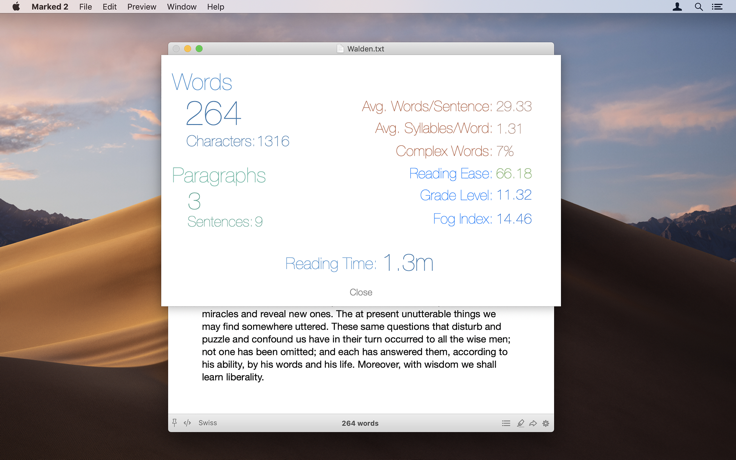Open the gear settings menu in status bar
736x460 pixels.
click(x=545, y=423)
